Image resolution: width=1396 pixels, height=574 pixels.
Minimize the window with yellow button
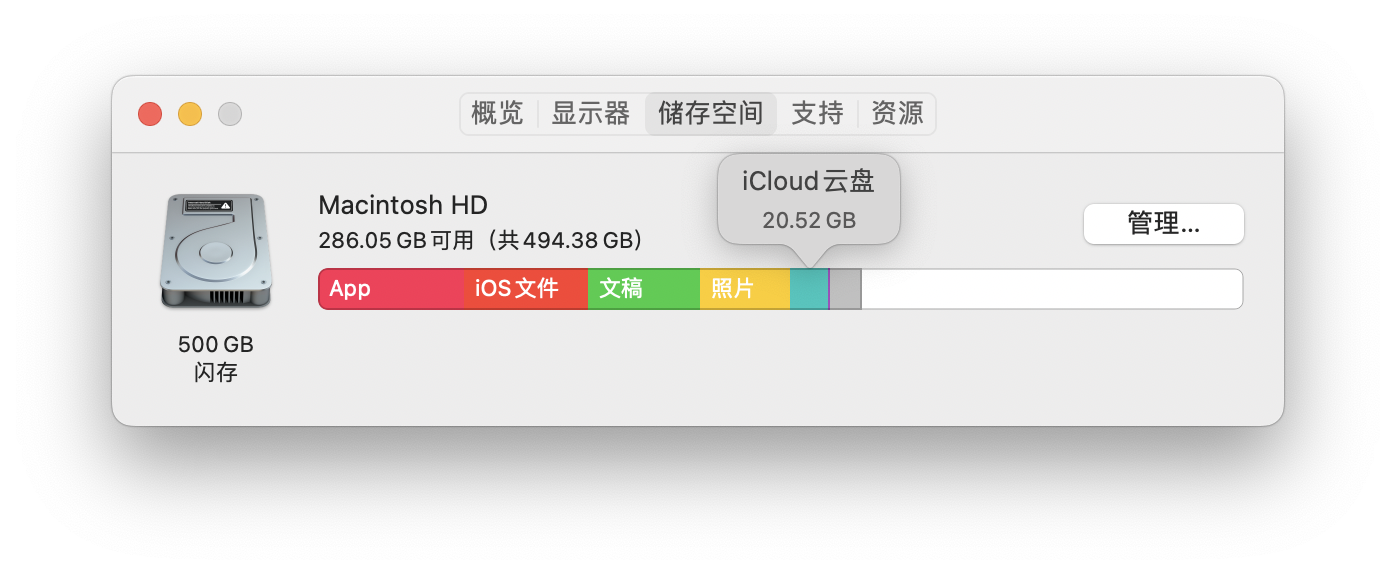pos(190,114)
